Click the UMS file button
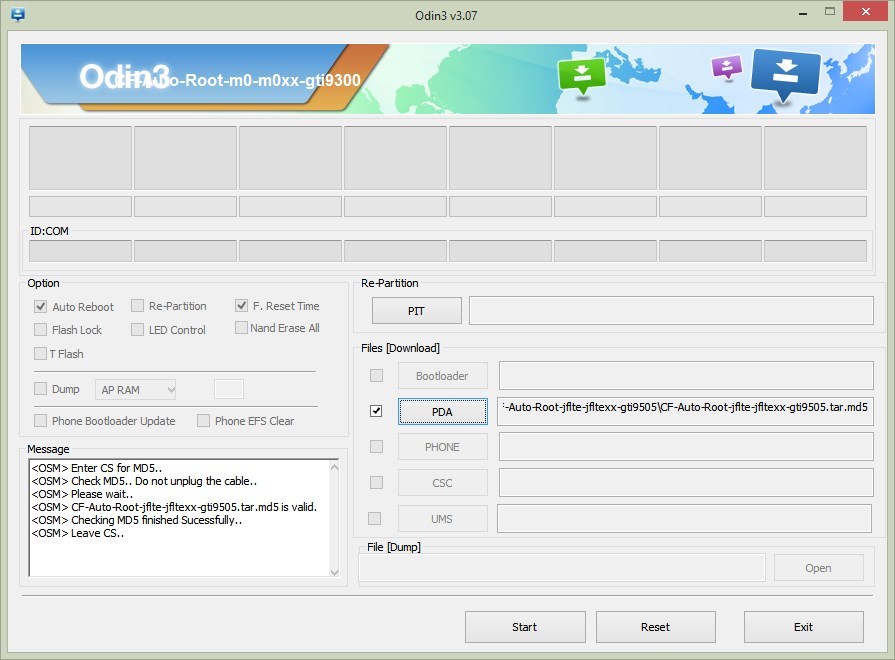The height and width of the screenshot is (660, 895). point(442,519)
